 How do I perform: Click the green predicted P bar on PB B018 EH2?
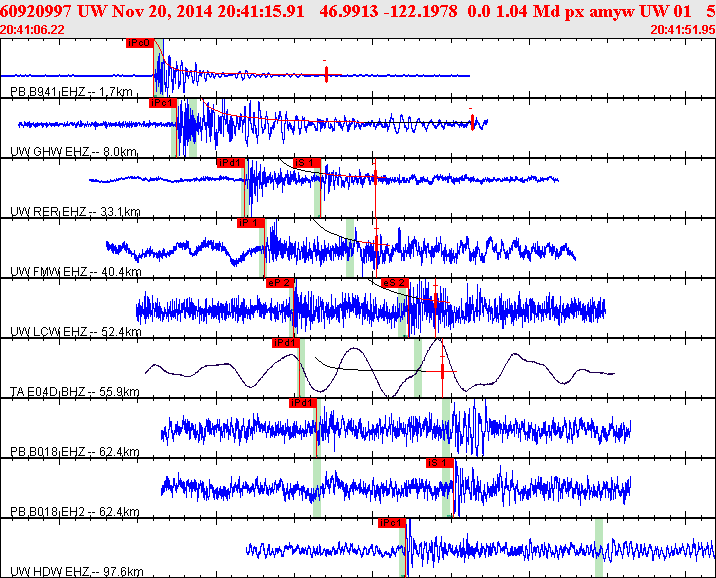316,488
